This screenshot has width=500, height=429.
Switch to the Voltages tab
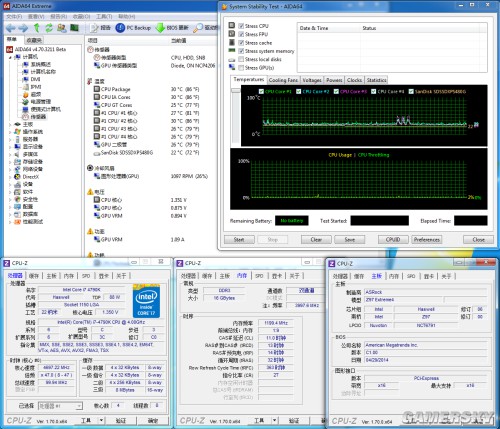(x=312, y=80)
